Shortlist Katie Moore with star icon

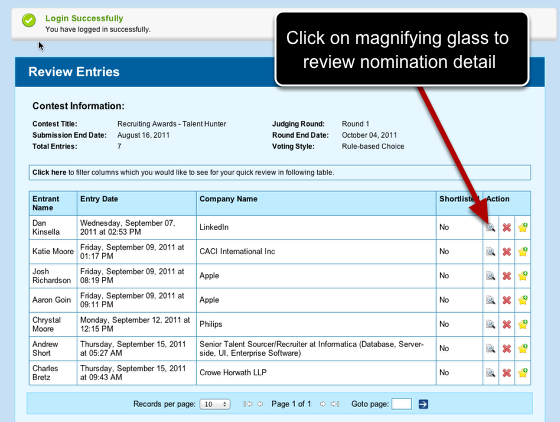(x=523, y=251)
